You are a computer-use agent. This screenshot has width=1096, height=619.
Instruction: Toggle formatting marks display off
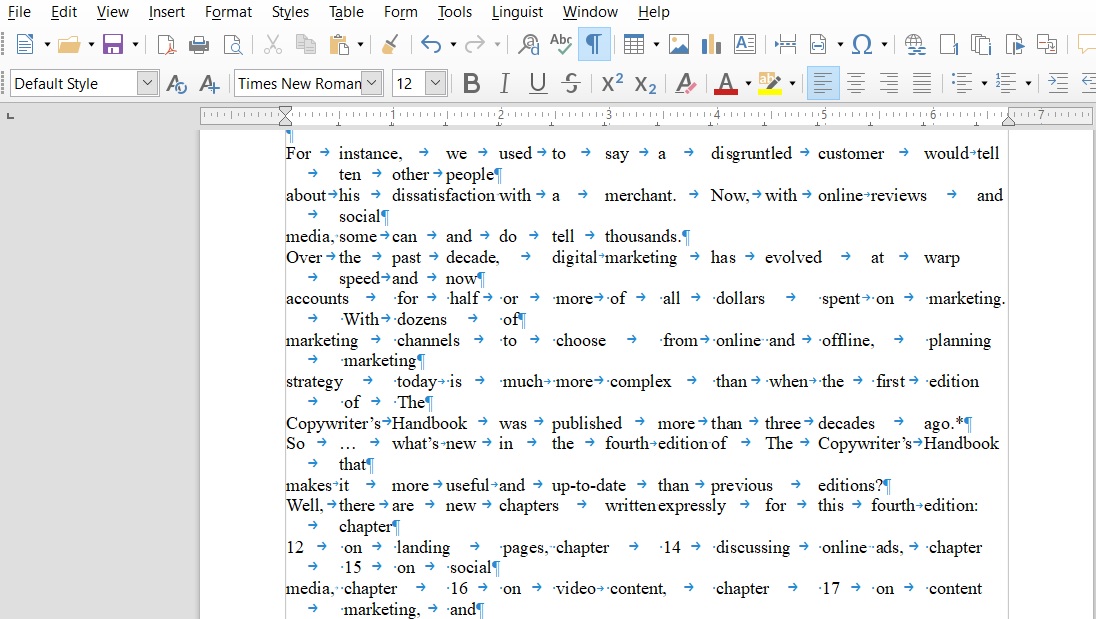click(594, 44)
